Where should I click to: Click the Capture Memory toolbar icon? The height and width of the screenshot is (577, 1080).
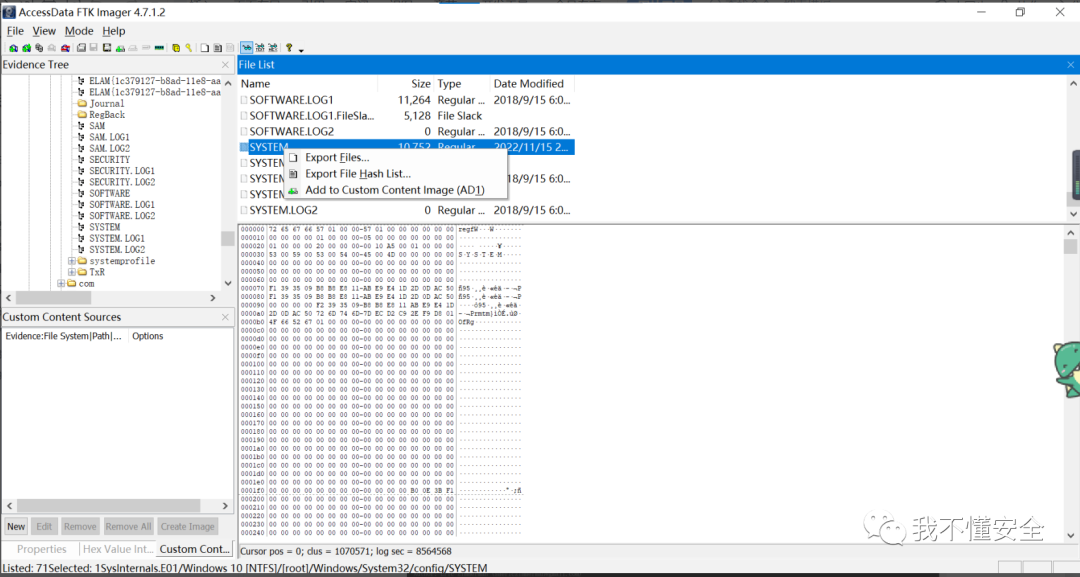[x=159, y=48]
